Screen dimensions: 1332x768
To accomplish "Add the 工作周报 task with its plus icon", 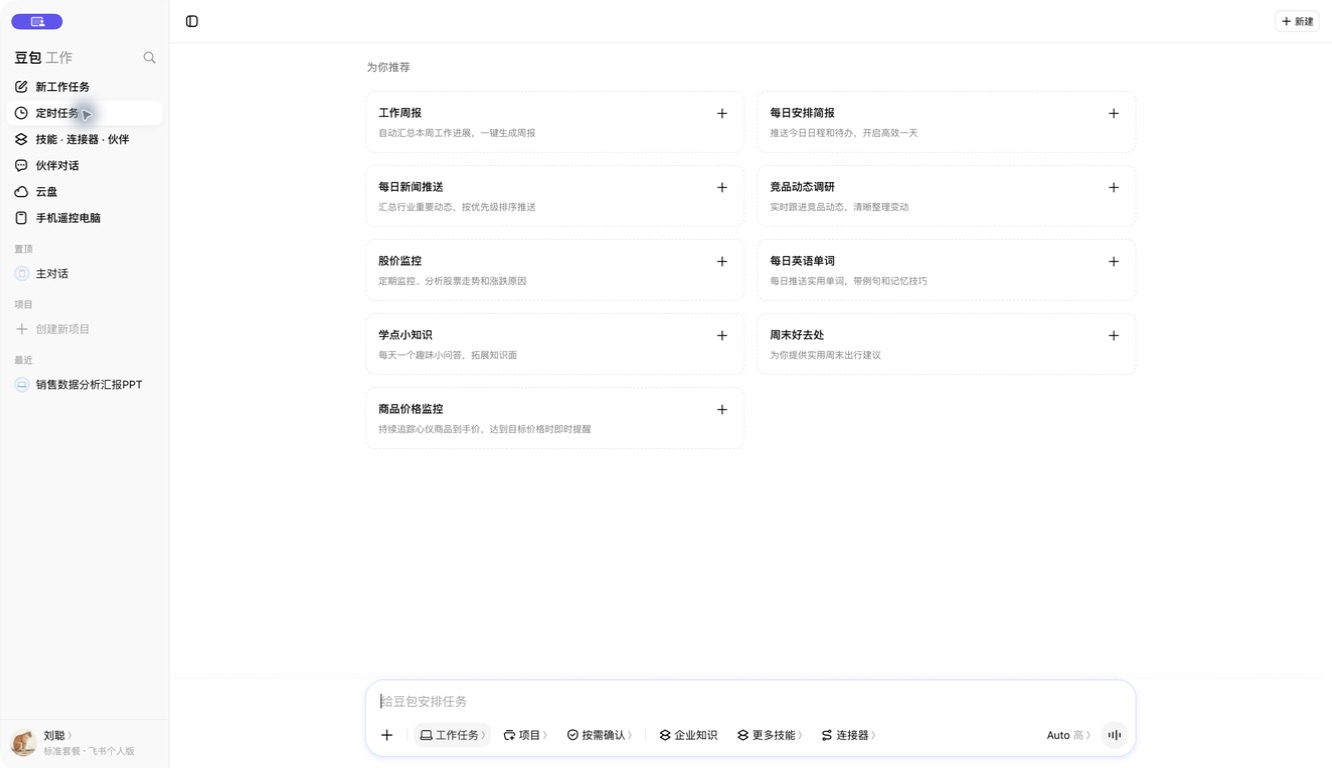I will 722,114.
